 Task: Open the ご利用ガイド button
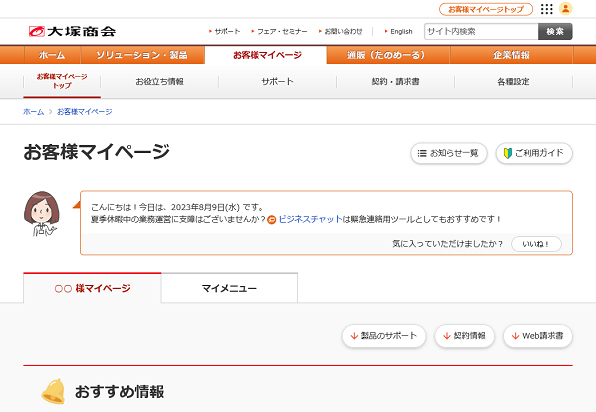[x=534, y=153]
